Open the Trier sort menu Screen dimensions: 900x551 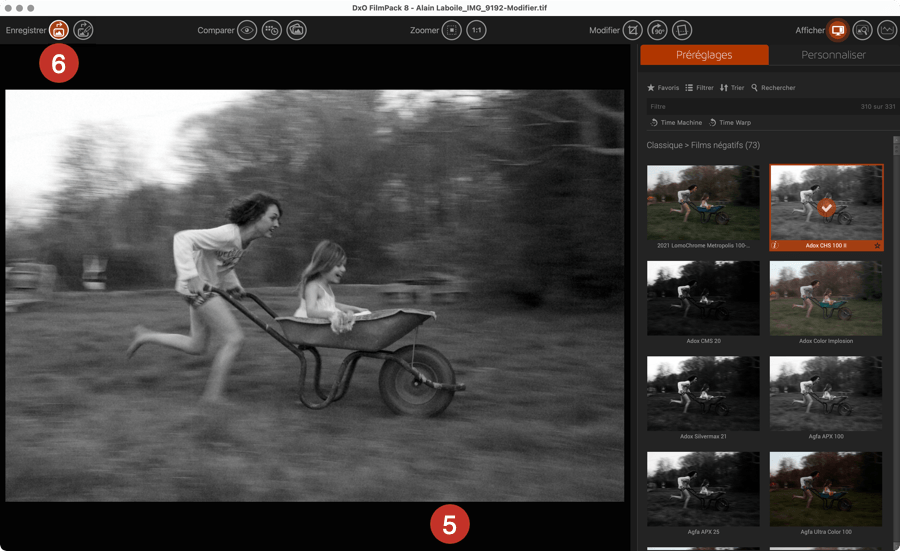732,88
